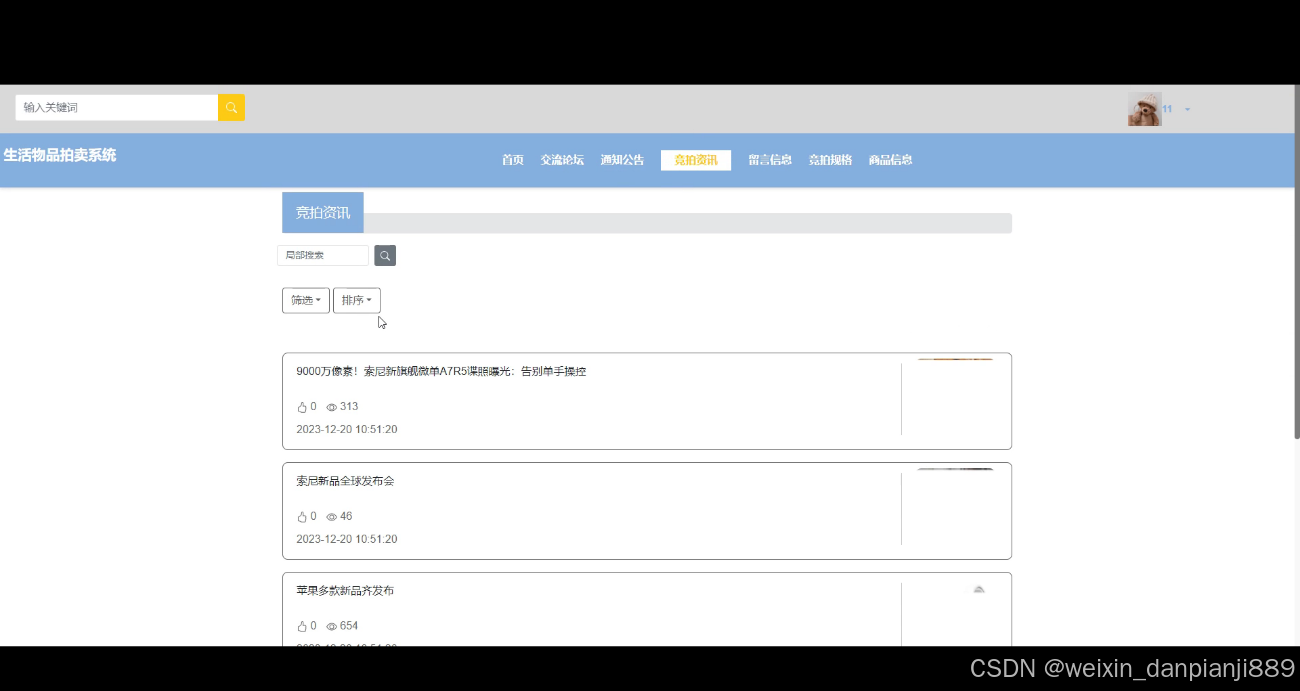Go to the 首页 home menu
Image resolution: width=1300 pixels, height=691 pixels.
click(x=513, y=160)
